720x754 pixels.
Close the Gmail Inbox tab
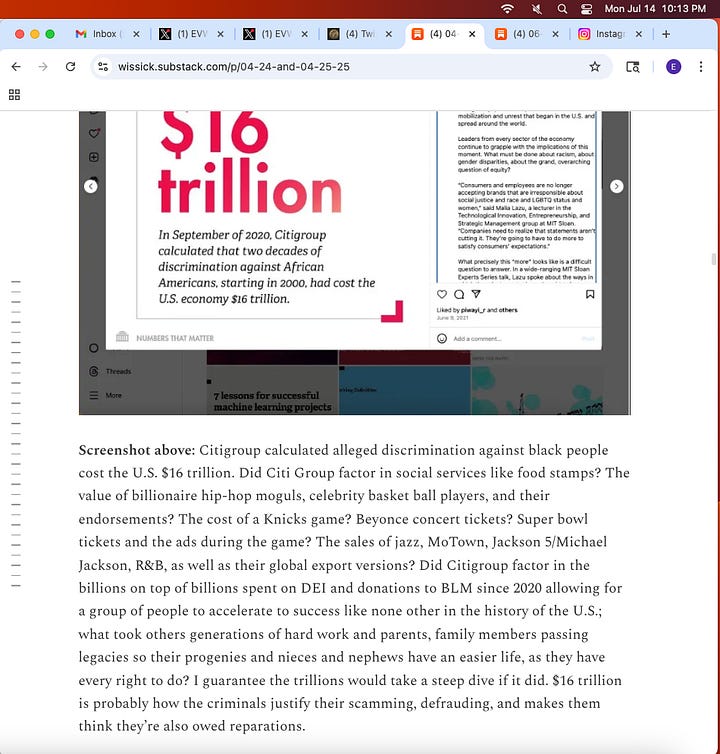pos(136,34)
